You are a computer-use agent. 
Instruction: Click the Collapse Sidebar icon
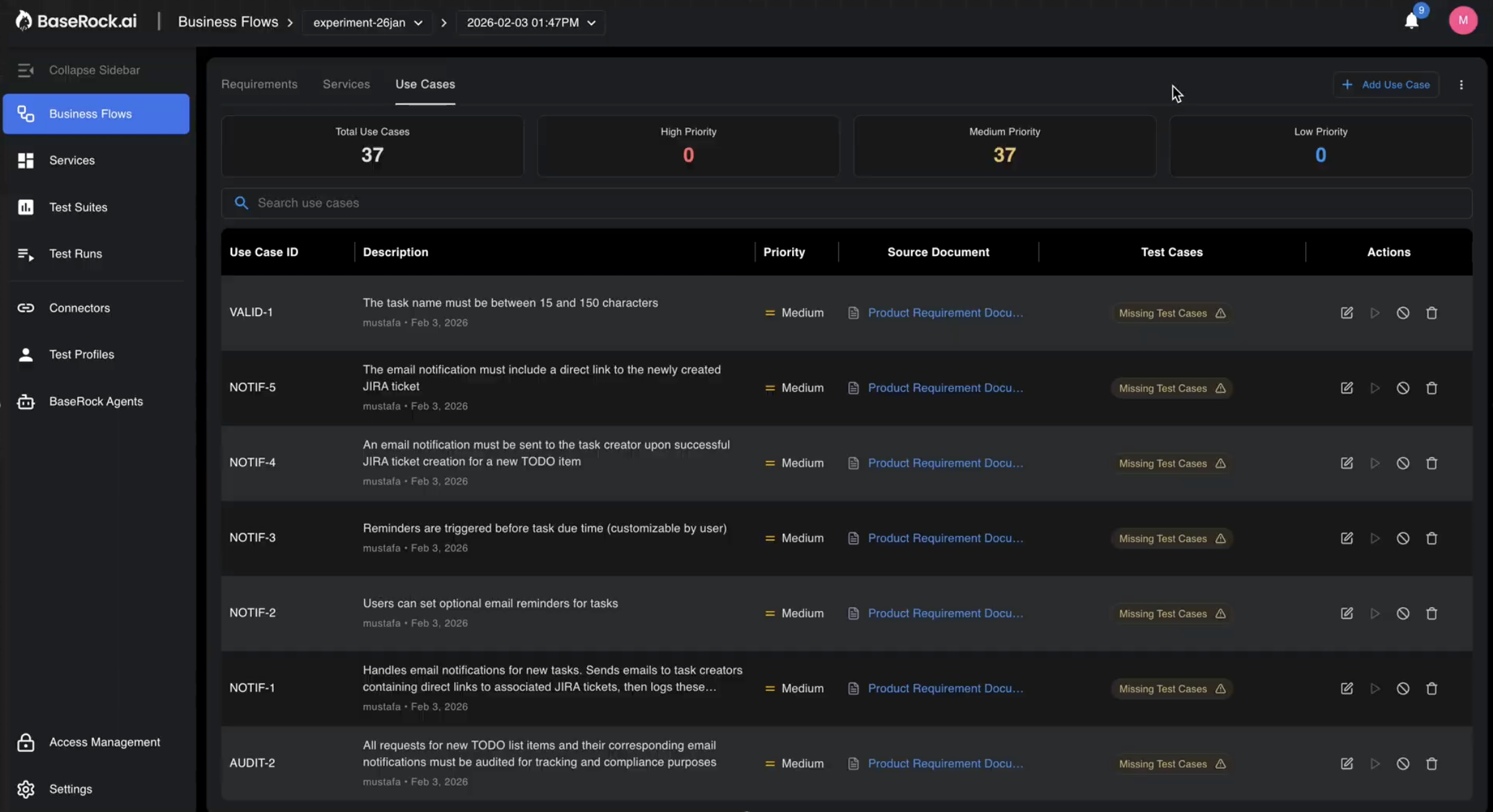pyautogui.click(x=25, y=70)
